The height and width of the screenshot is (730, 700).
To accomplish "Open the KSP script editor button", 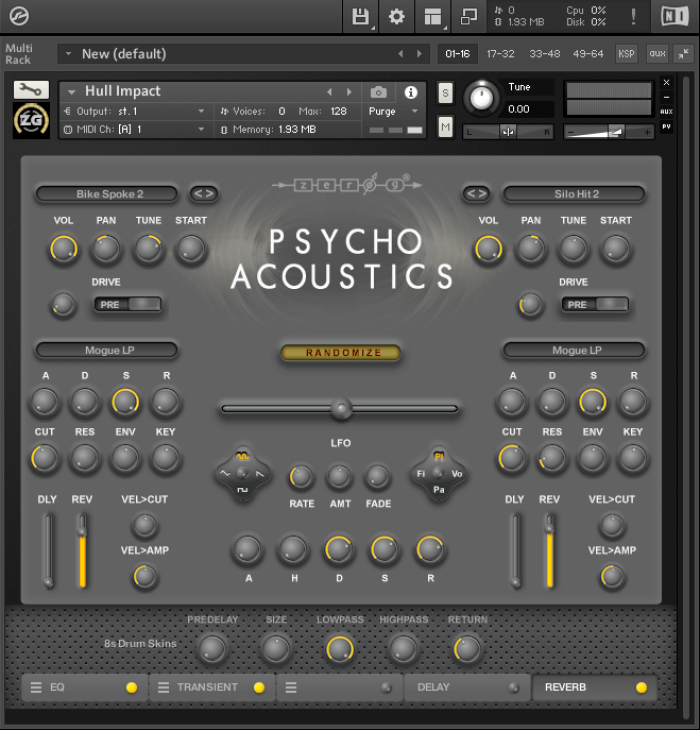I will click(x=626, y=54).
